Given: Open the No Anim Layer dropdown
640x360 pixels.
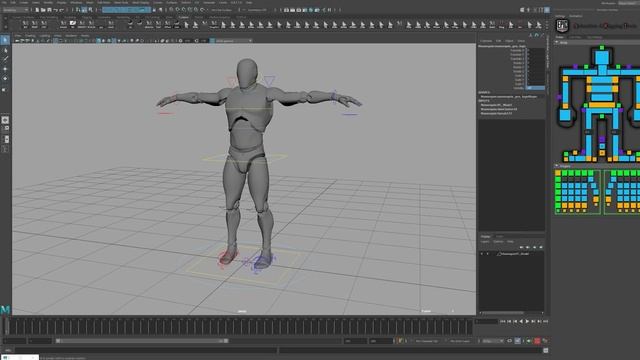Looking at the screenshot, I should pyautogui.click(x=460, y=341).
